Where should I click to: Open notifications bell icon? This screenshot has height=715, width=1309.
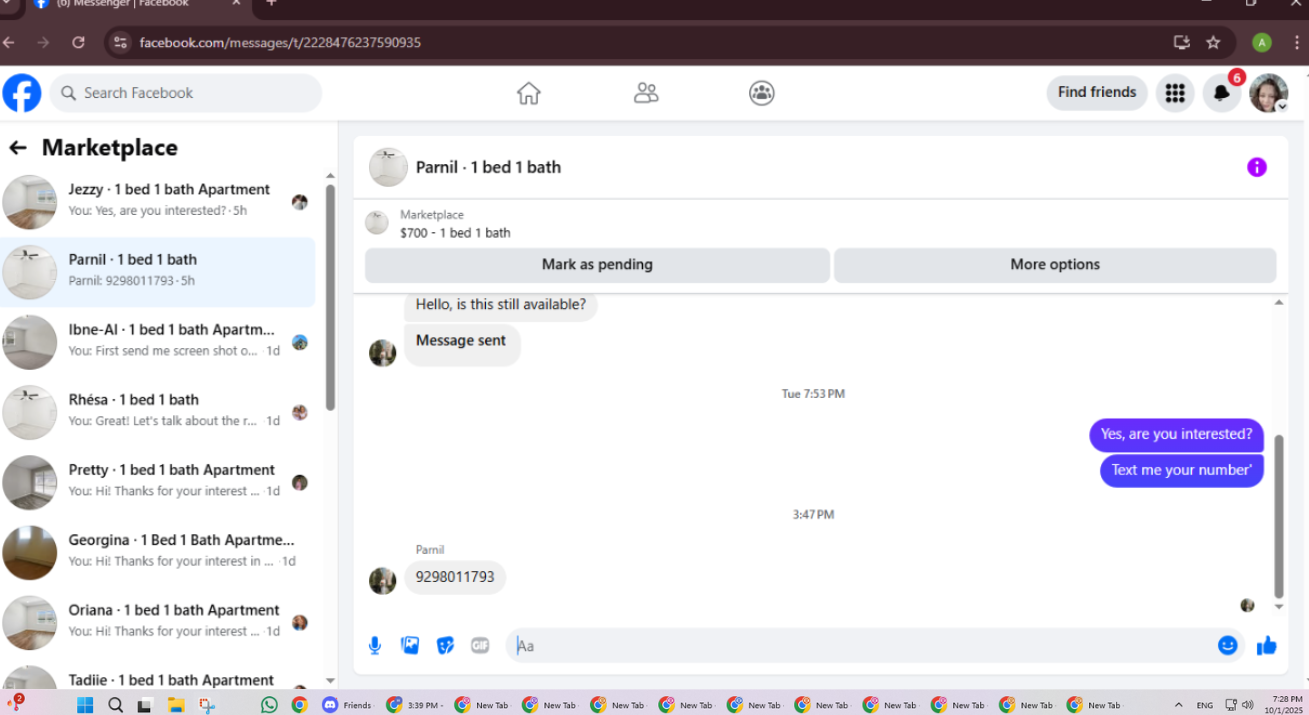(1222, 93)
